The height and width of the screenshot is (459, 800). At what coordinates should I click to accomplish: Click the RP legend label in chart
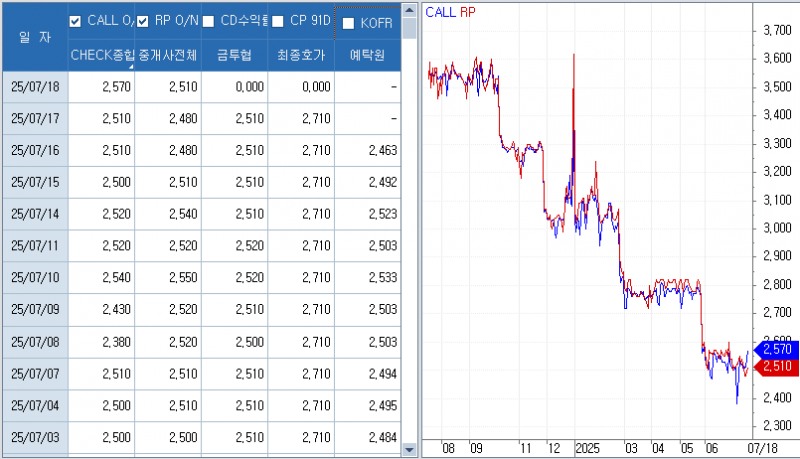click(x=467, y=12)
